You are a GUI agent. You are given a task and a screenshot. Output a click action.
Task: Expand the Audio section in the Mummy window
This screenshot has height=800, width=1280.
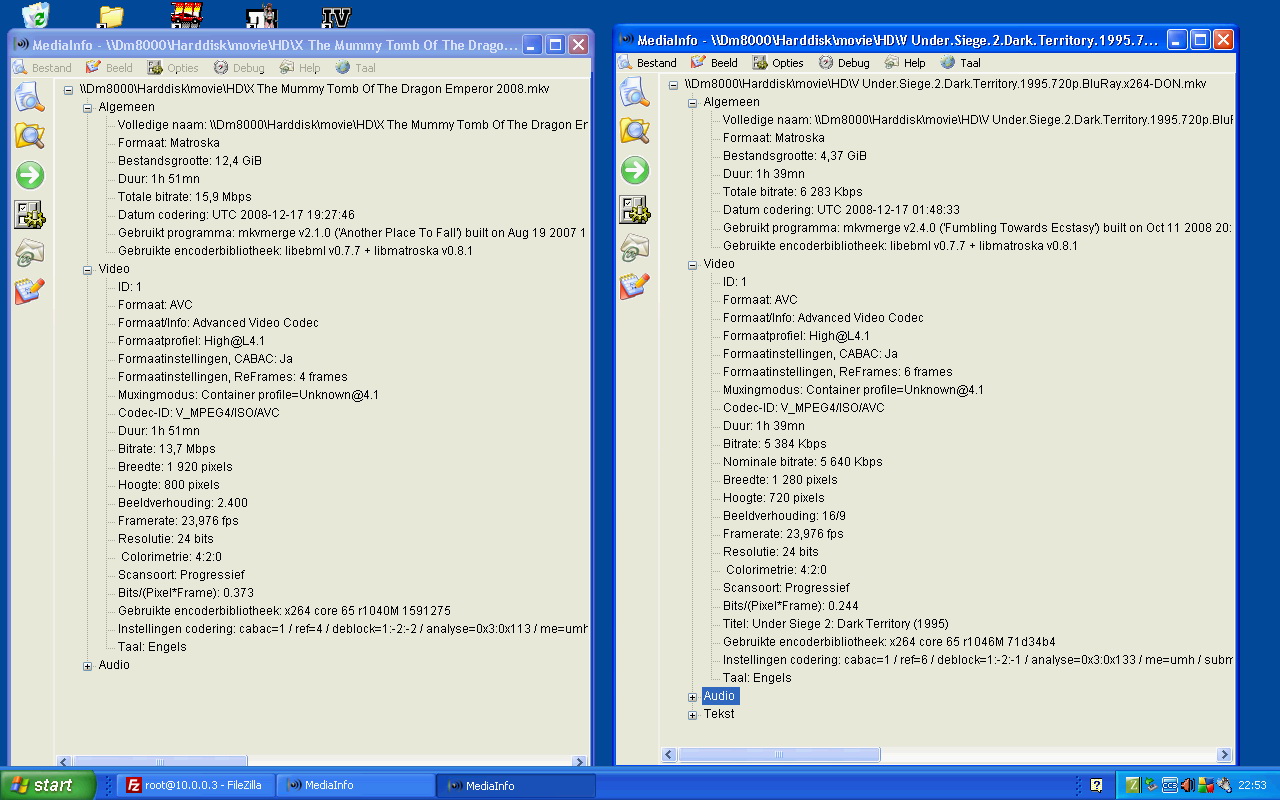pyautogui.click(x=87, y=665)
